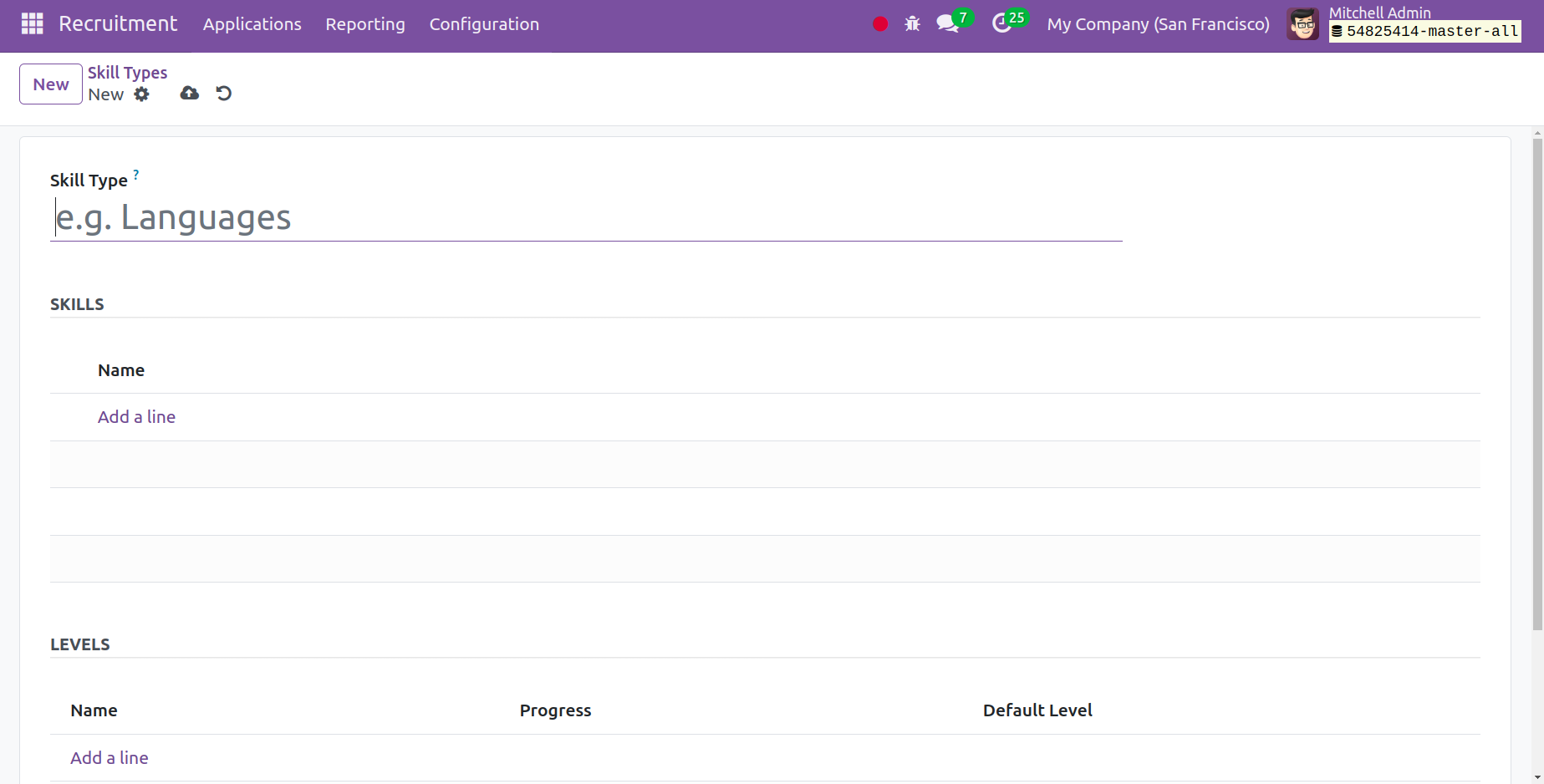Discard changes with the undo icon
The image size is (1544, 784).
click(x=223, y=93)
